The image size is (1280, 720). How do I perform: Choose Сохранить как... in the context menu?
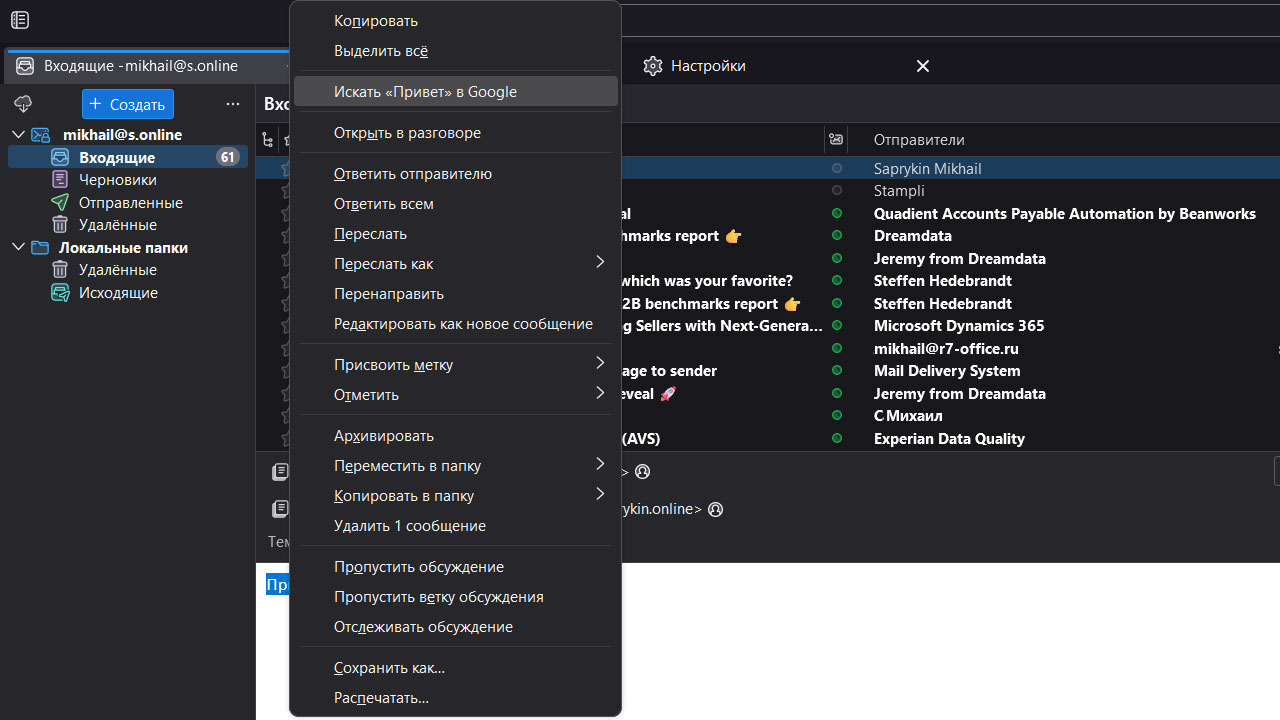point(455,668)
